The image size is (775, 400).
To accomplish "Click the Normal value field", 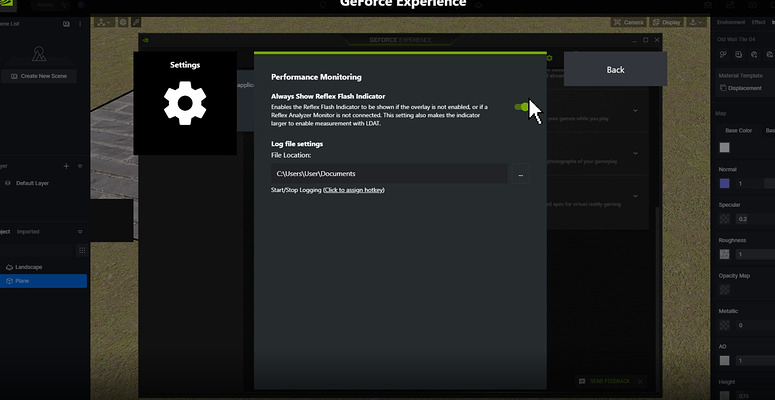I will click(748, 183).
